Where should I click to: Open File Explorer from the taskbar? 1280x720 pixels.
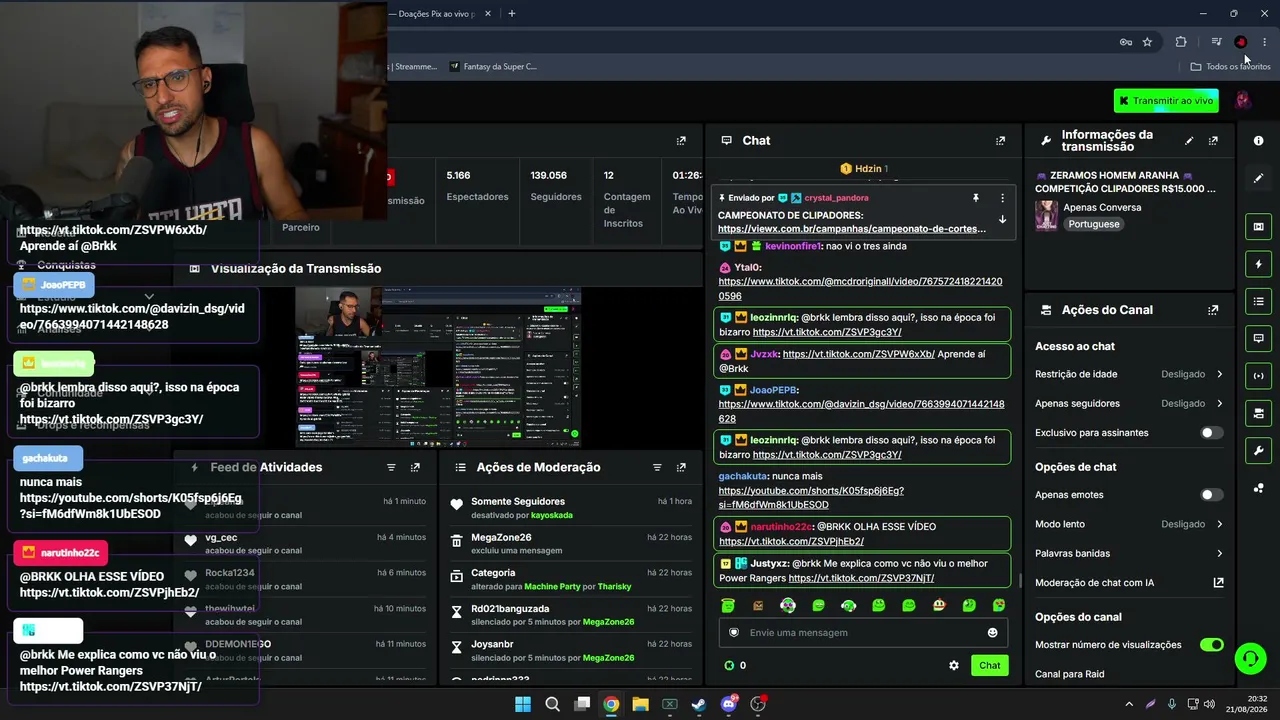(x=640, y=704)
